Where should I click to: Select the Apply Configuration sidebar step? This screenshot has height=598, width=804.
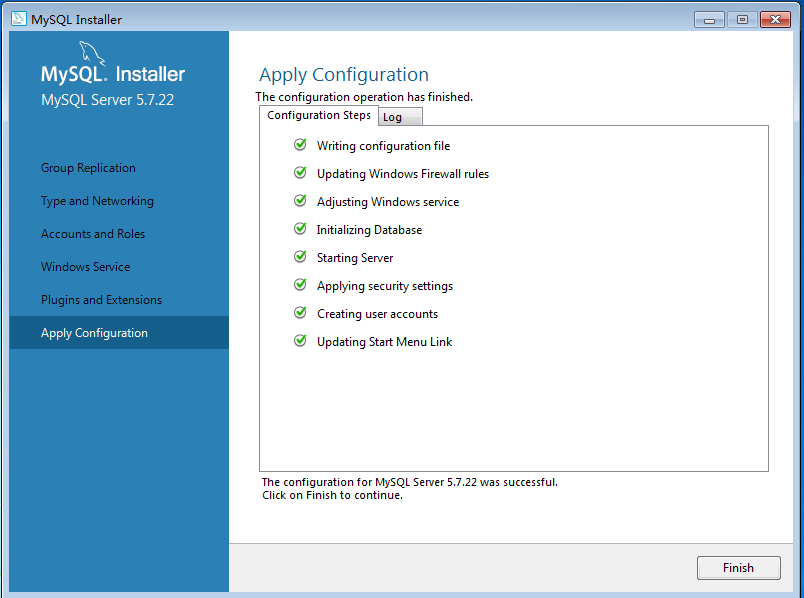click(x=94, y=333)
